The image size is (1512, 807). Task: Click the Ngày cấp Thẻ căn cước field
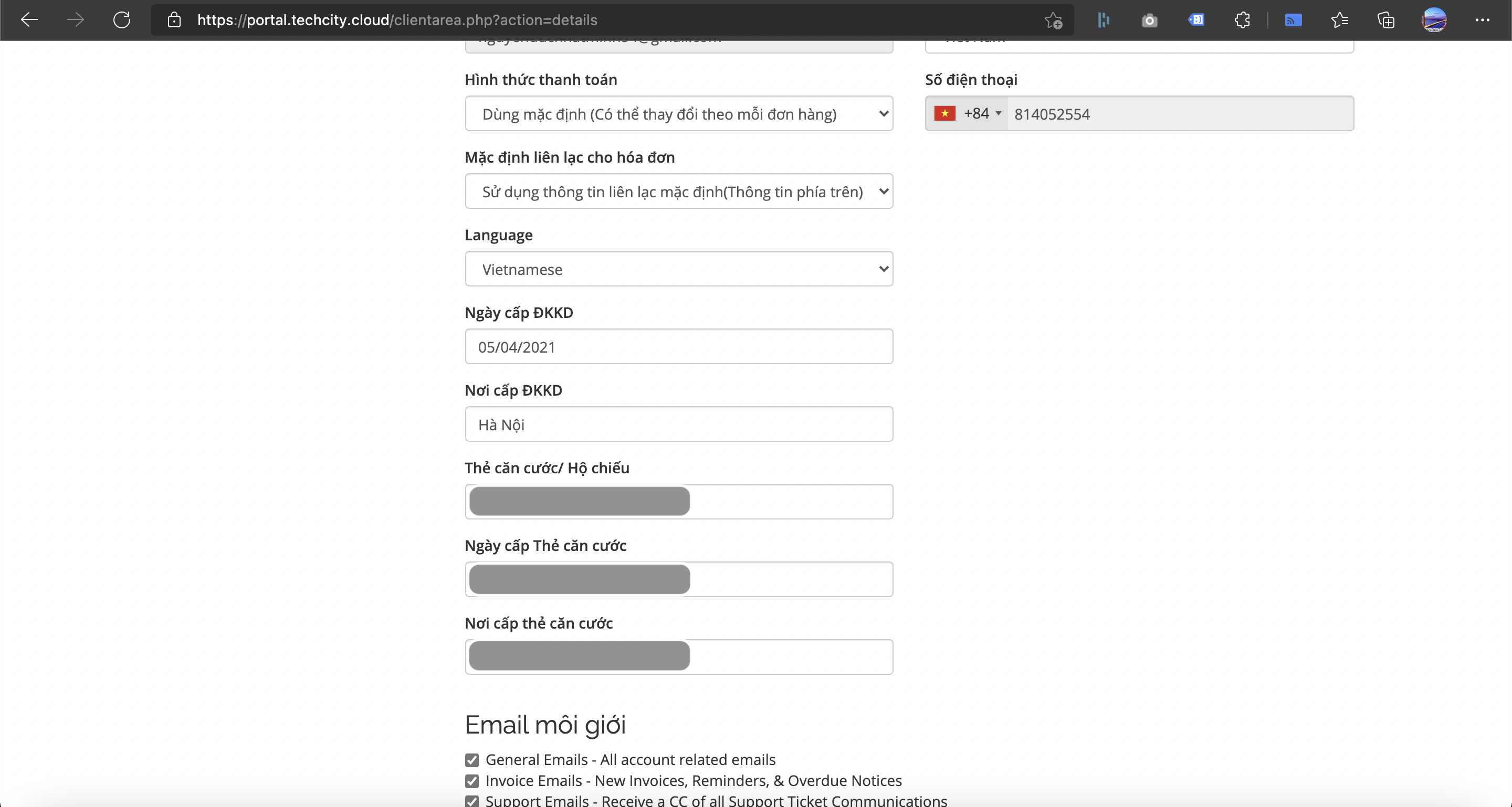tap(679, 579)
